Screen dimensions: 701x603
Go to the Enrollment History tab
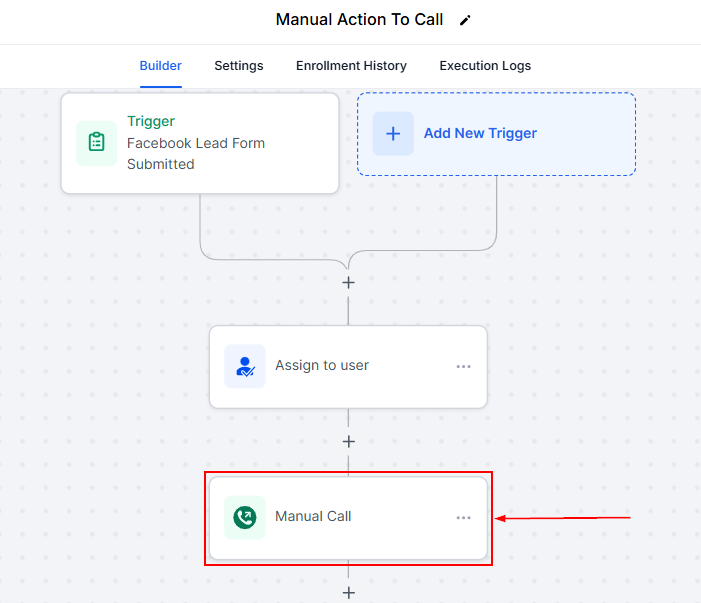[351, 66]
